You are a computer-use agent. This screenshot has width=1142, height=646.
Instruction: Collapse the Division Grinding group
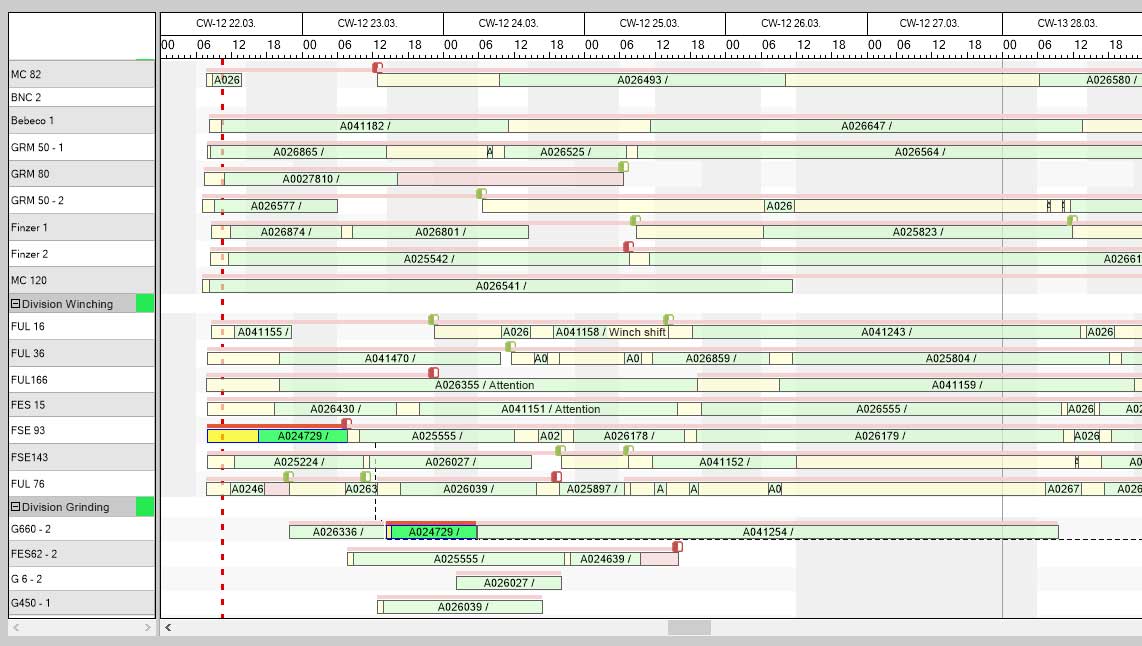pyautogui.click(x=16, y=507)
